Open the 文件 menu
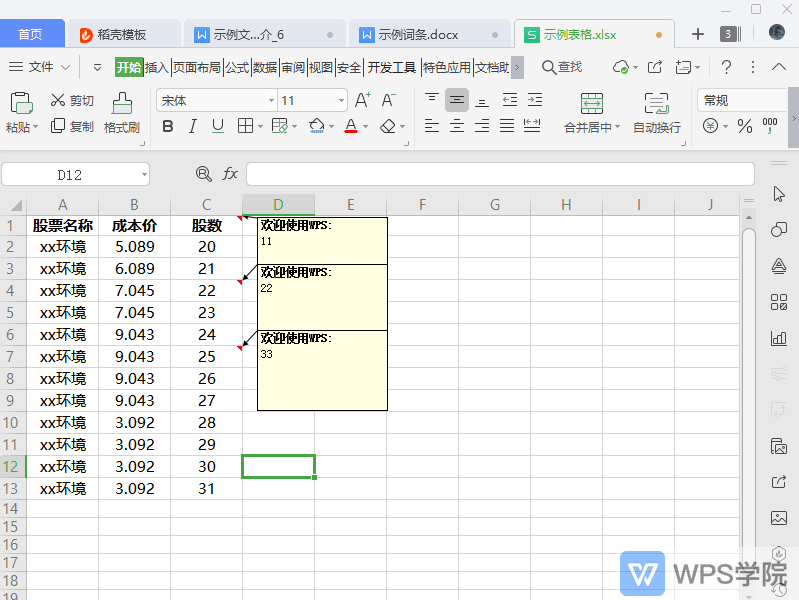This screenshot has width=799, height=600. coord(40,67)
